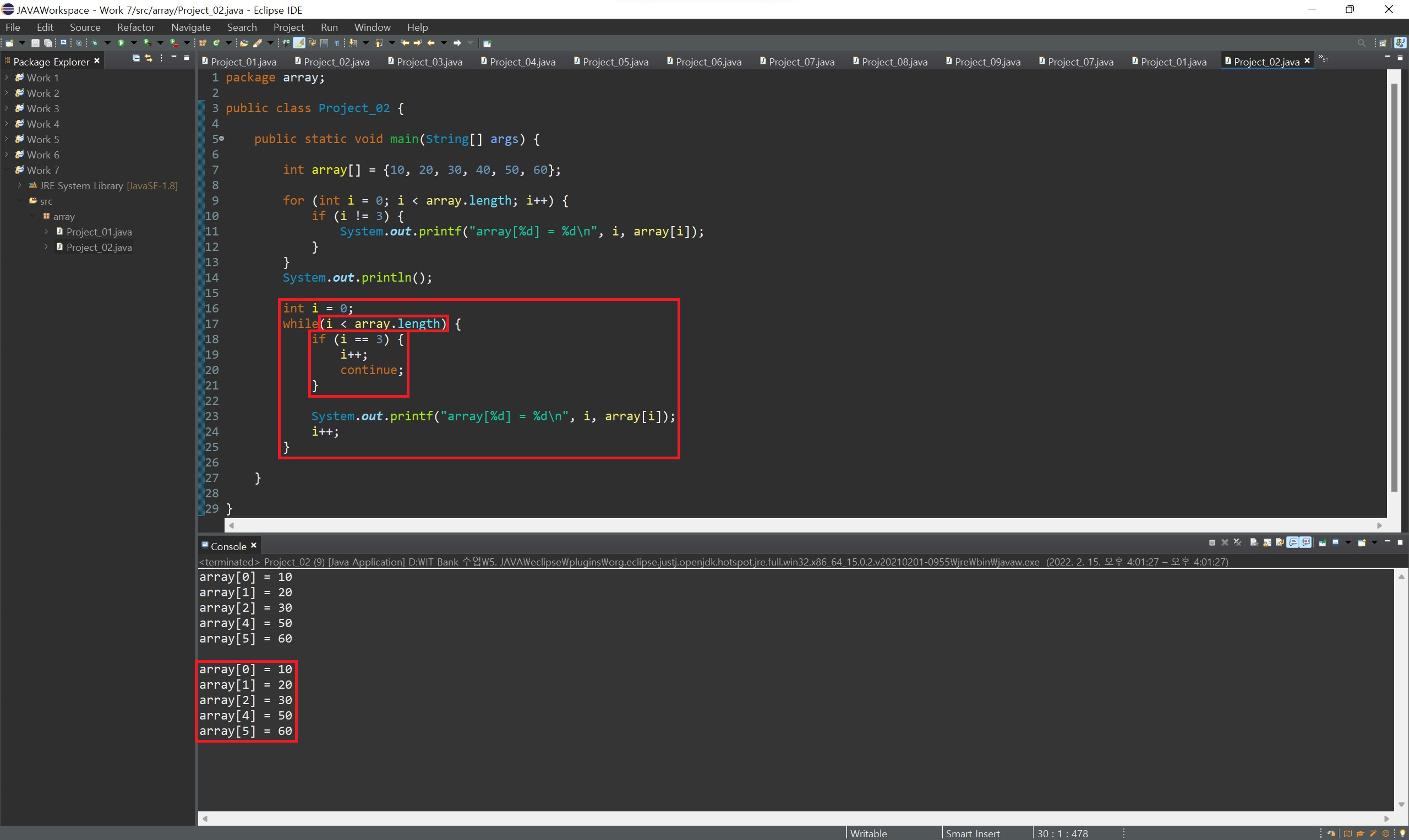Switch to the Project_05.java tab

pyautogui.click(x=614, y=62)
